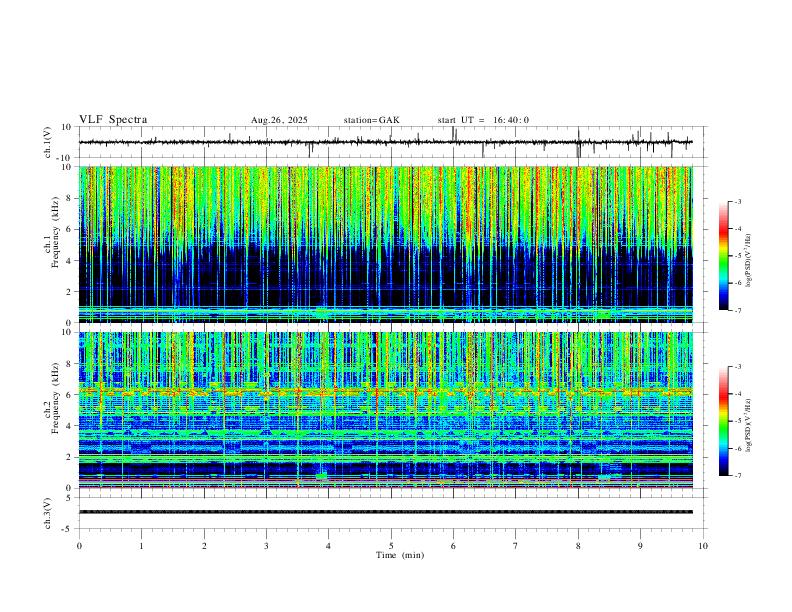The width and height of the screenshot is (792, 612).
Task: Click the "station=GAK" header label
Action: (x=371, y=120)
